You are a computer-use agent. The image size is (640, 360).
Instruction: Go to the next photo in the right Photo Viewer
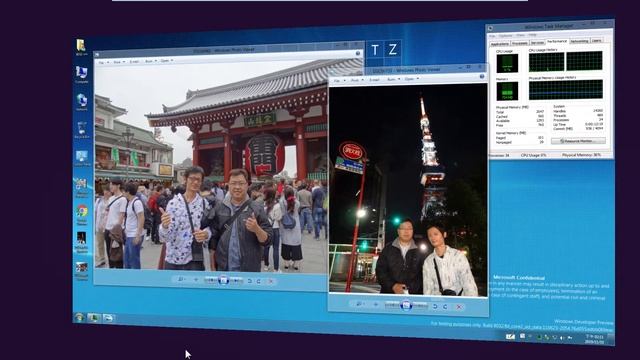(x=420, y=306)
